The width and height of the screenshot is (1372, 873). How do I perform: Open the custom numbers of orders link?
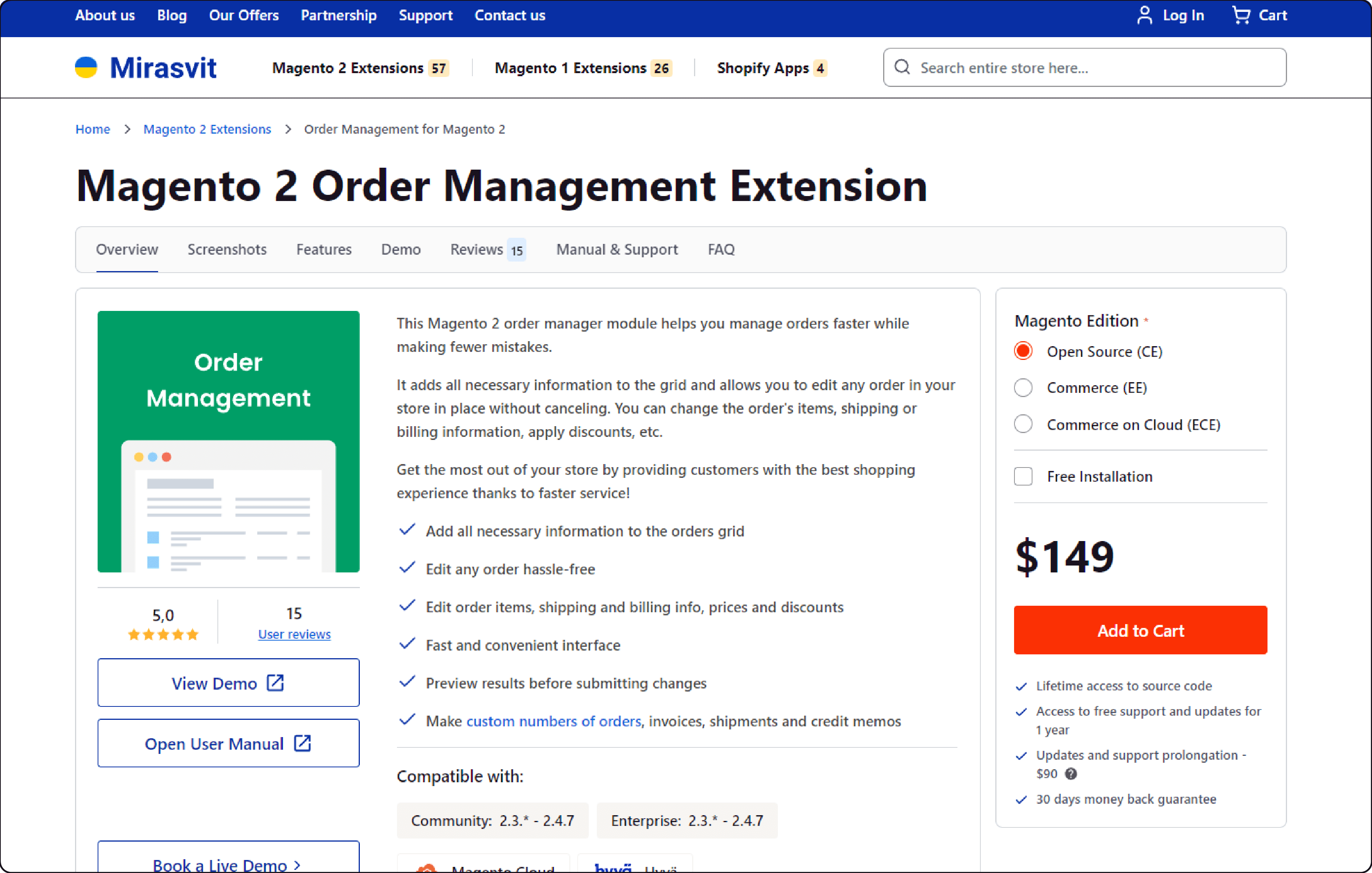coord(553,721)
